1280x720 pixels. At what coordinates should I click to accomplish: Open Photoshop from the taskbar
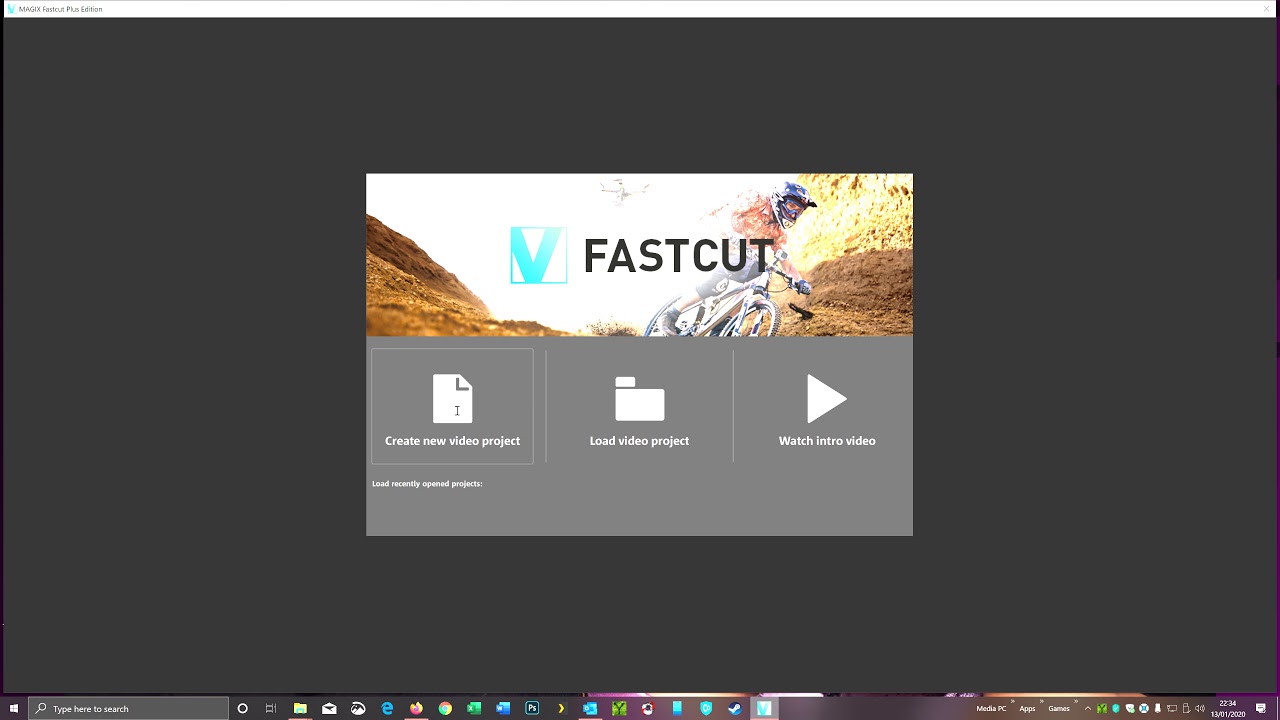pos(532,708)
